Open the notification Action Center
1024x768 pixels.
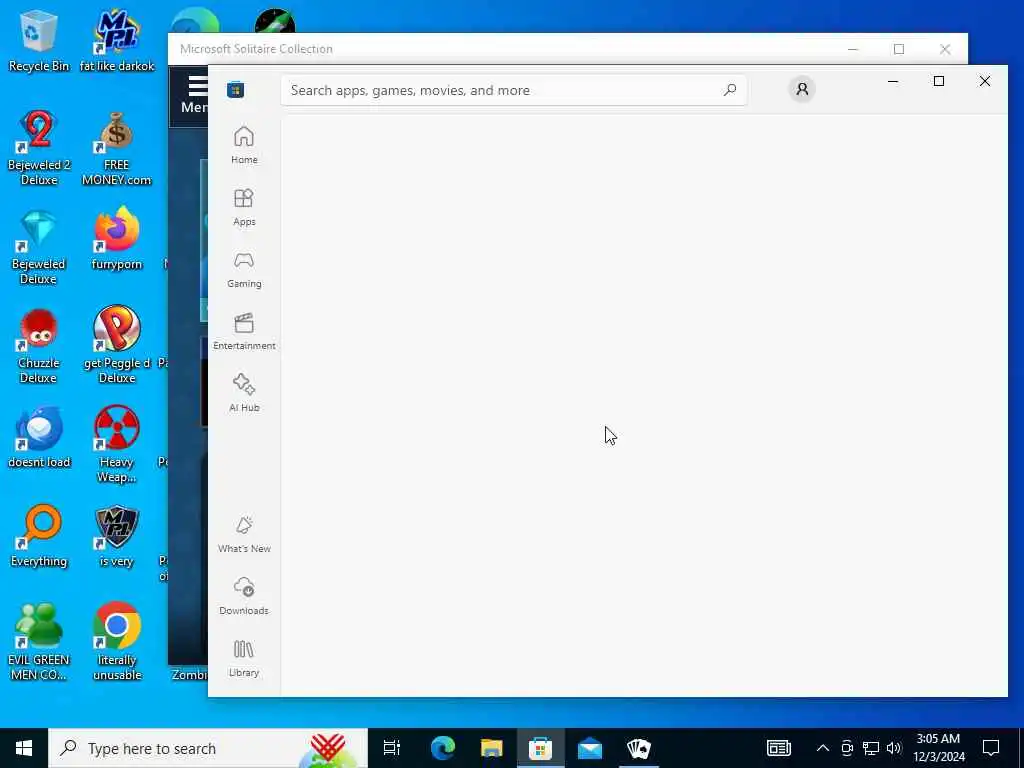click(991, 748)
